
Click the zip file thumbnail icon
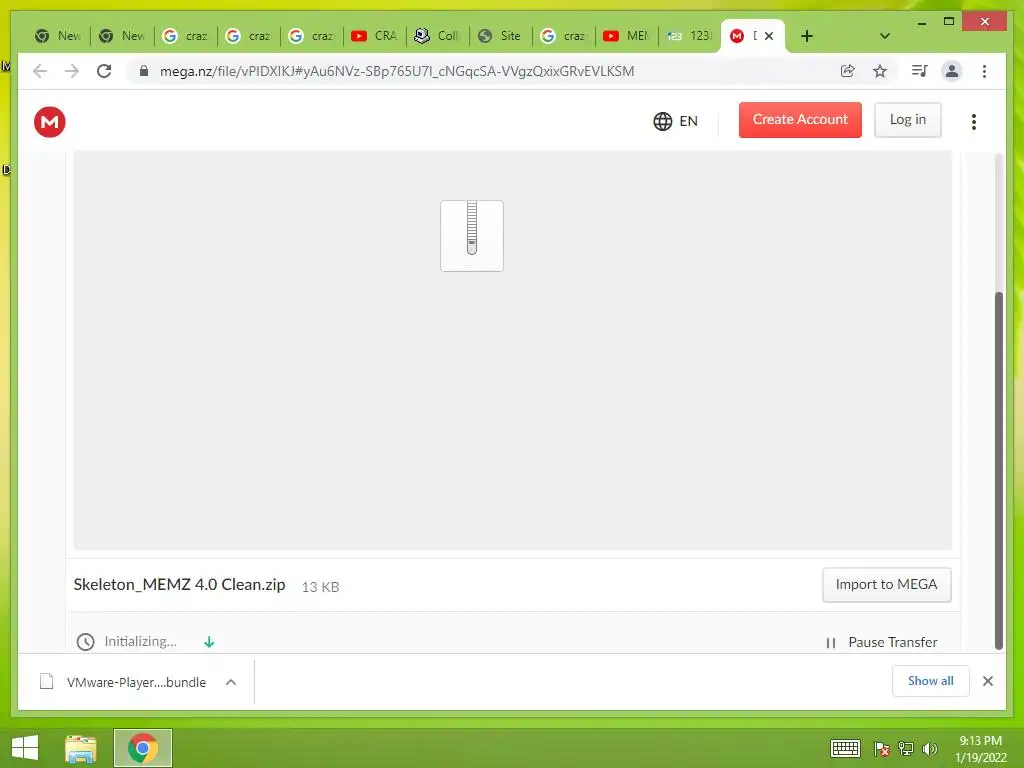(472, 236)
